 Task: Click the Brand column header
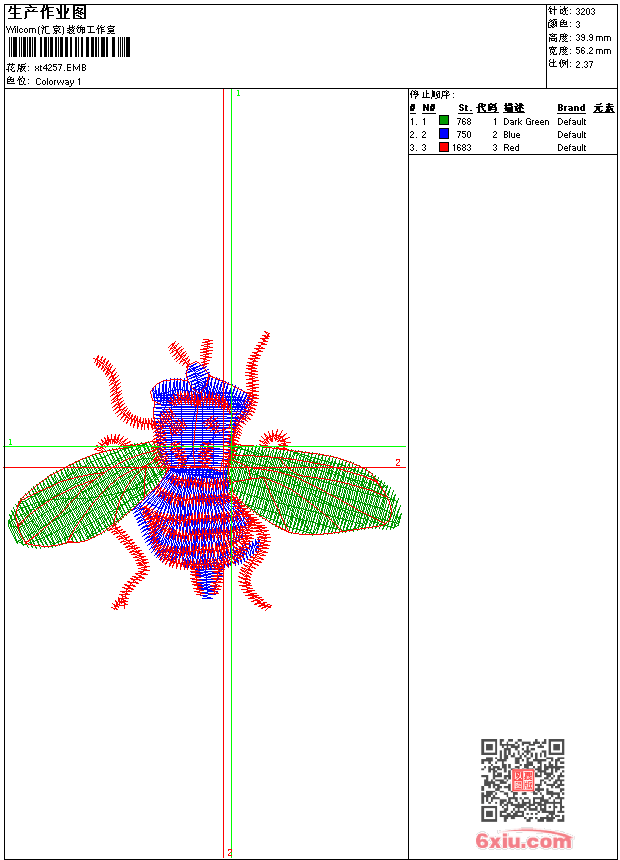pos(571,108)
